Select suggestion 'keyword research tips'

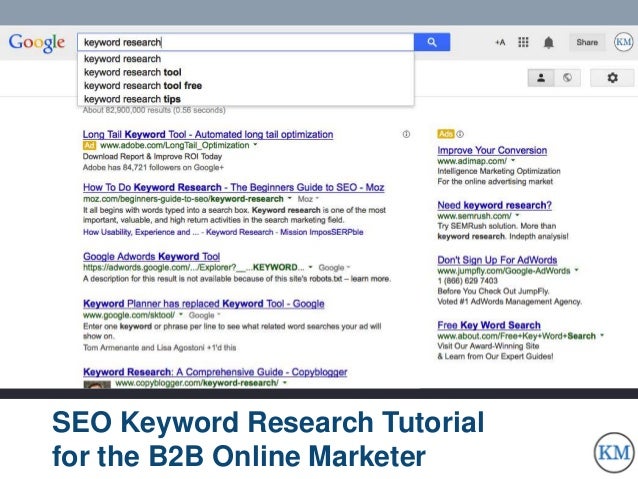[245, 99]
